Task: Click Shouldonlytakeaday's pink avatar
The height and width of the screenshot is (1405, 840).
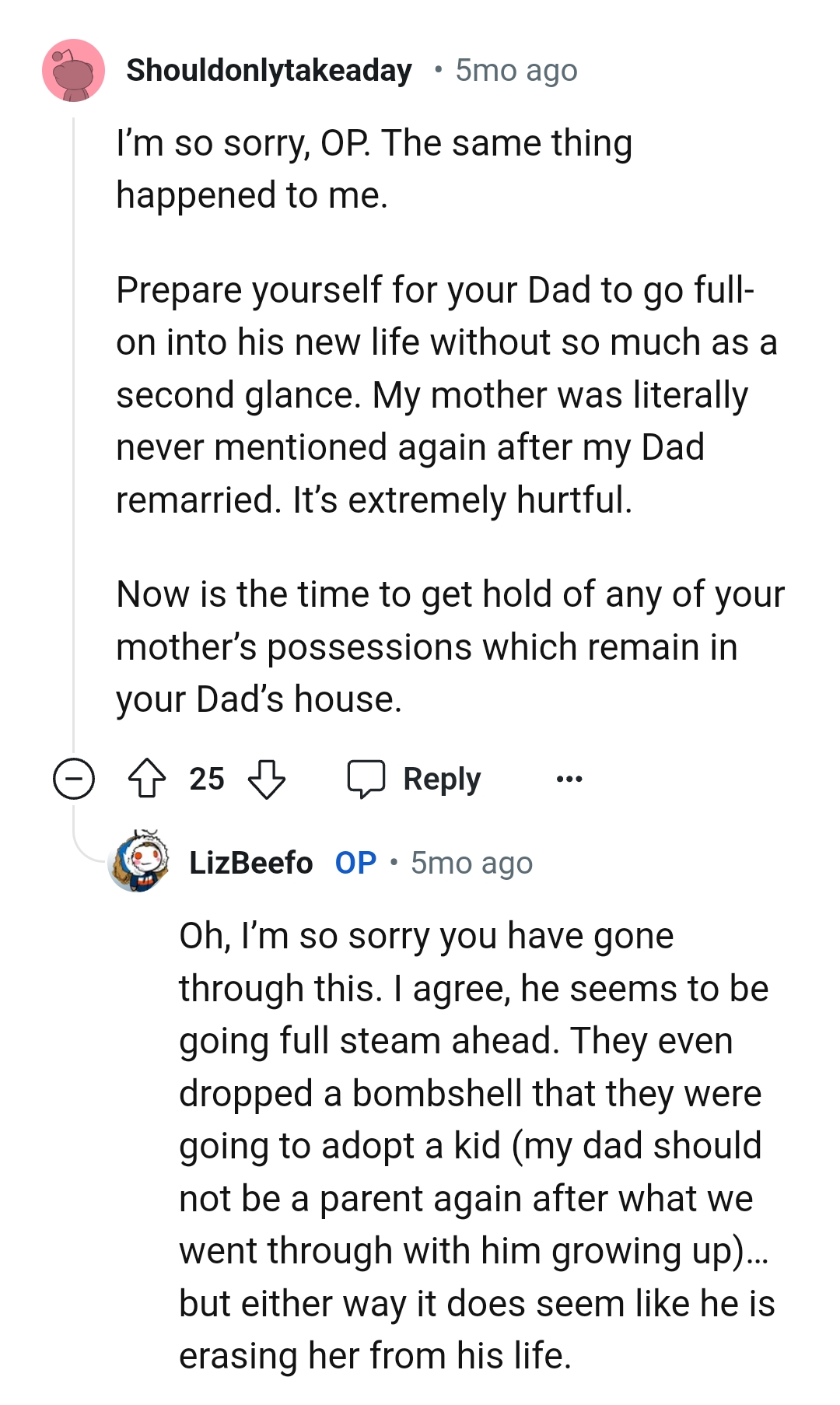Action: point(73,71)
